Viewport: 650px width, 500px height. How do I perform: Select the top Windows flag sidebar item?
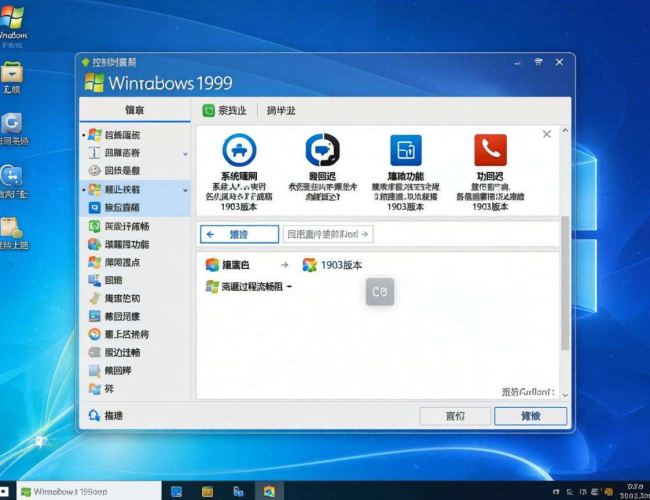pos(136,135)
